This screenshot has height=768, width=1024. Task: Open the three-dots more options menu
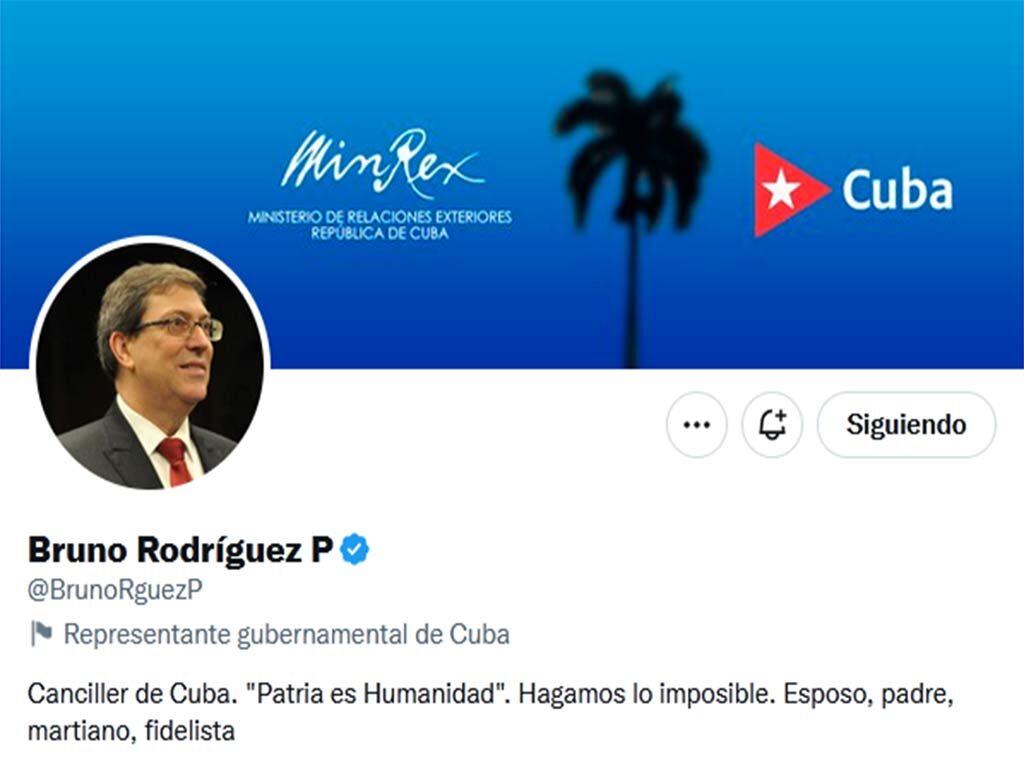(x=696, y=424)
